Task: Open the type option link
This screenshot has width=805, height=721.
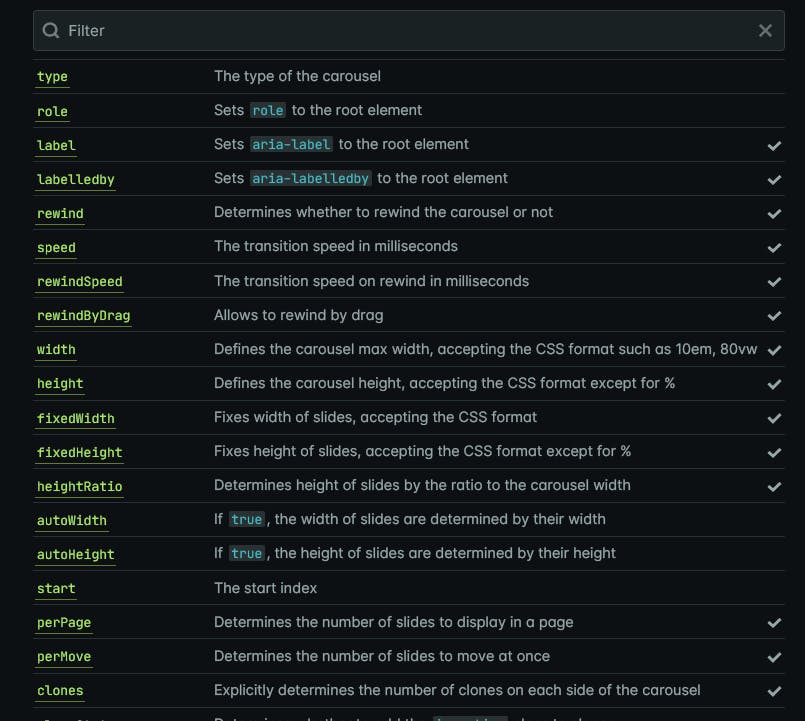Action: 52,77
